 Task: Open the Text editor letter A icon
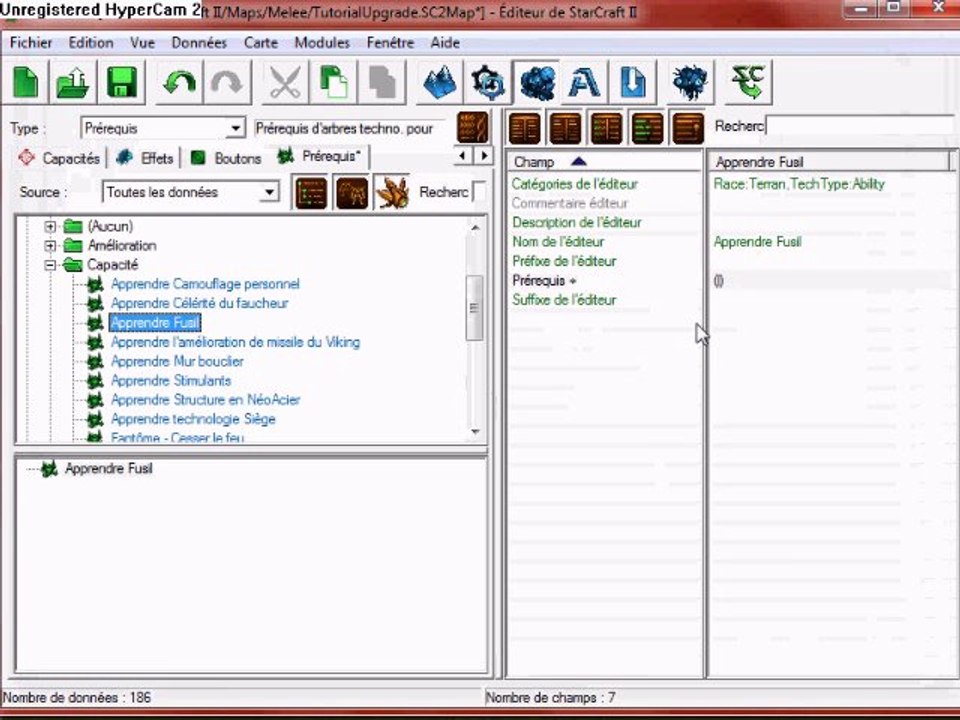coord(584,83)
